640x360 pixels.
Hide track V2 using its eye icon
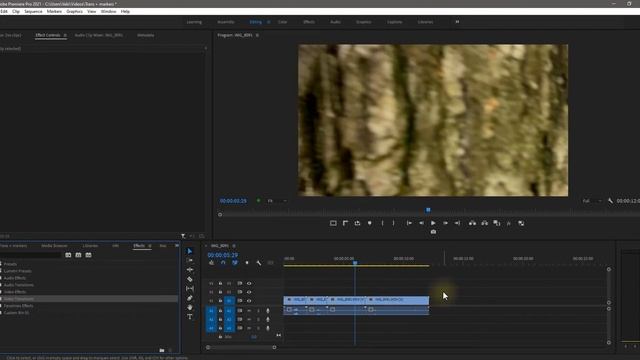point(249,292)
